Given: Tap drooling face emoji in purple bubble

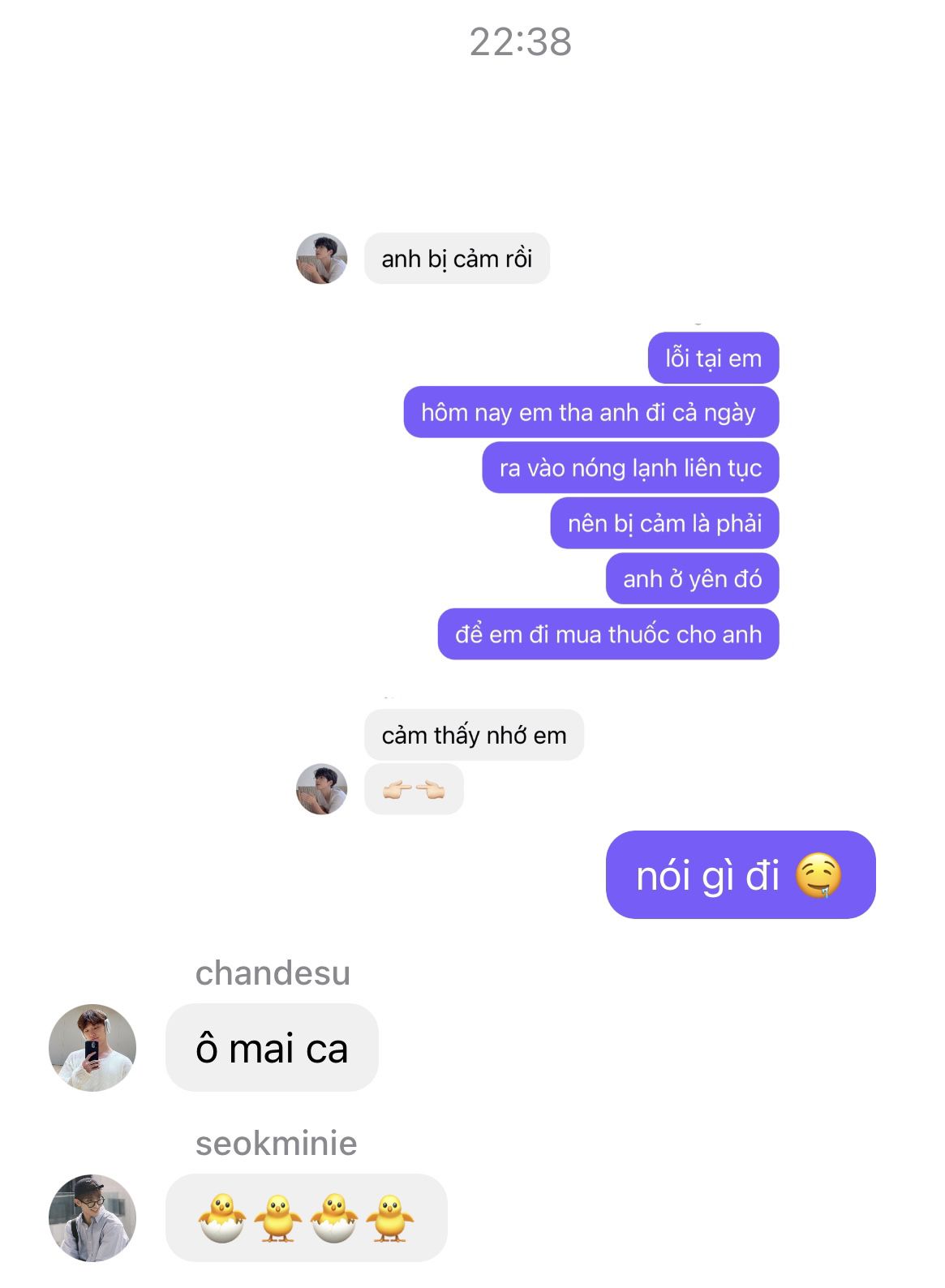Looking at the screenshot, I should point(818,876).
